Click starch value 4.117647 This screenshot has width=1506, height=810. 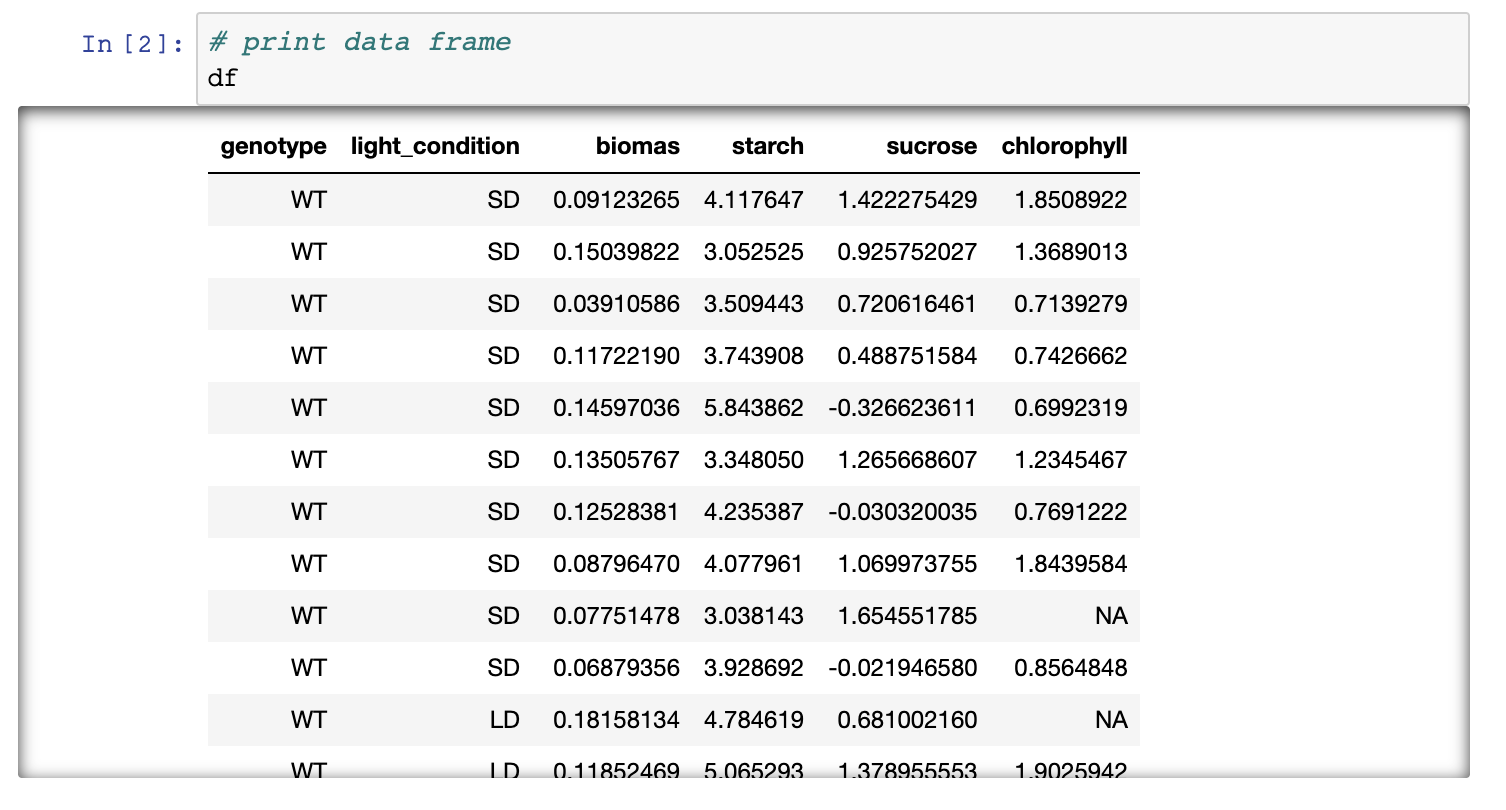click(754, 200)
